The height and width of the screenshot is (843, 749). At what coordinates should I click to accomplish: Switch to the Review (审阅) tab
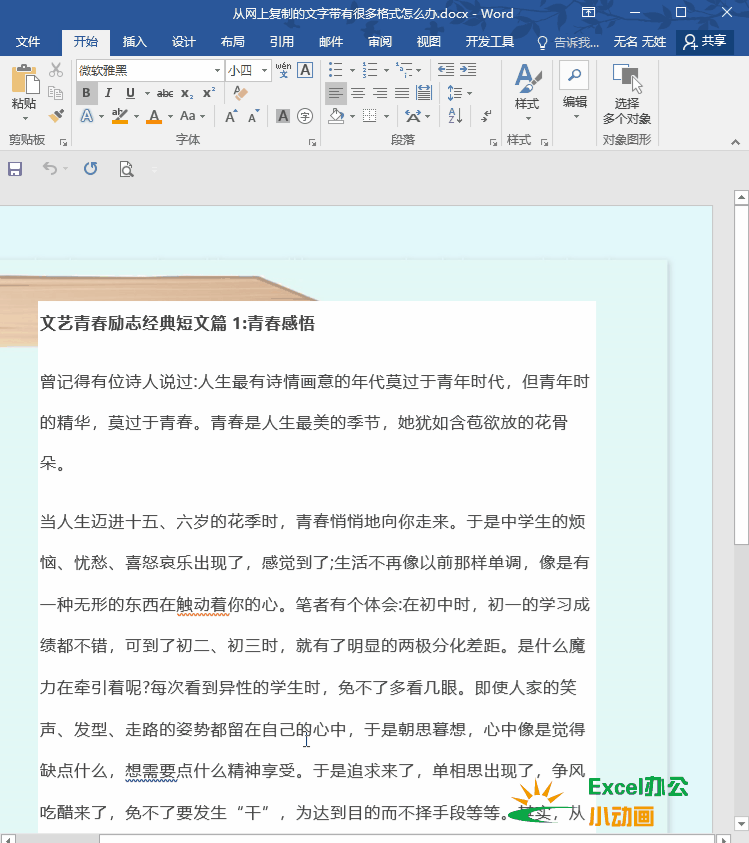click(380, 42)
